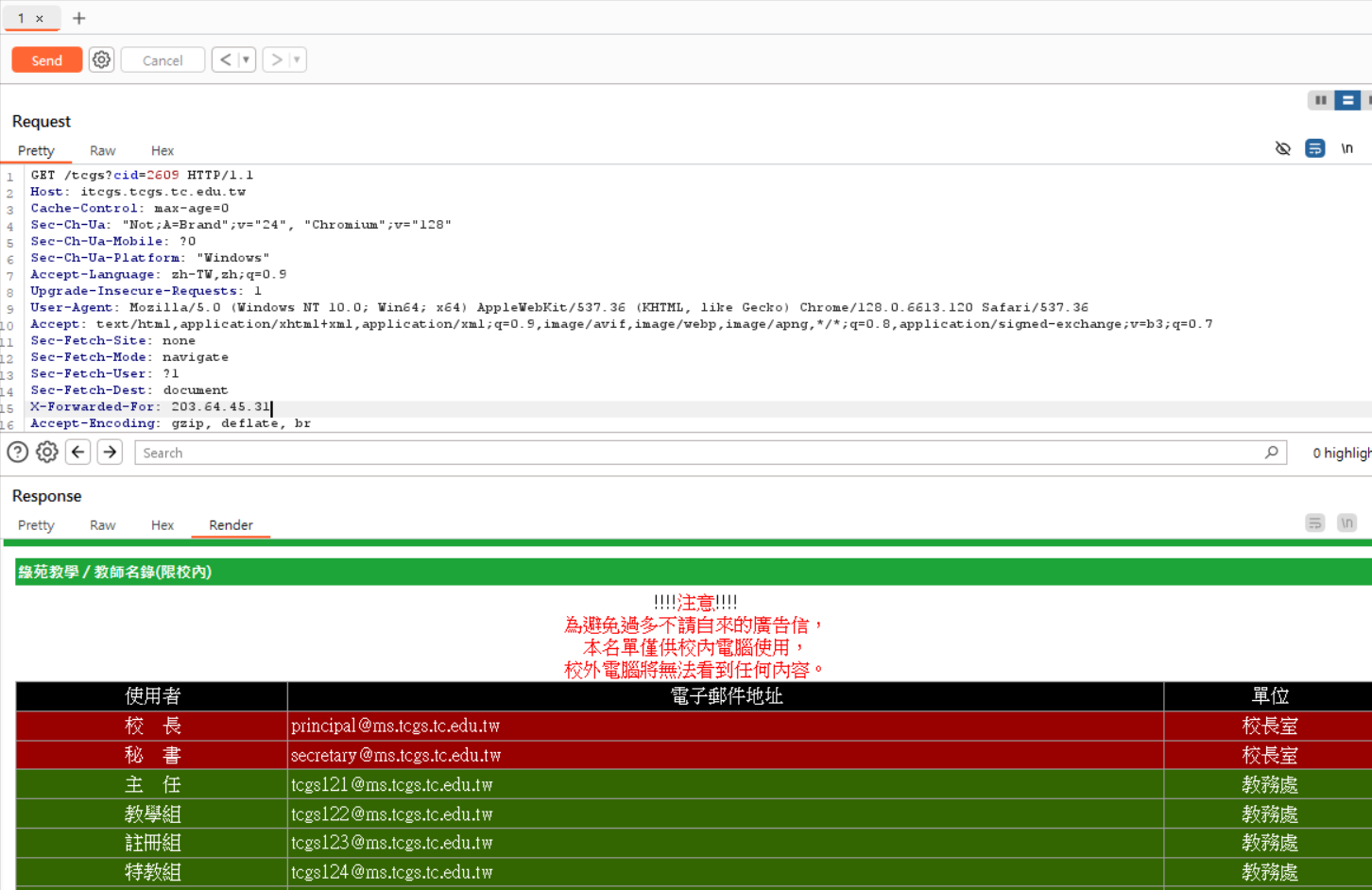Open the request settings gear beside Send
This screenshot has width=1372, height=890.
point(101,60)
